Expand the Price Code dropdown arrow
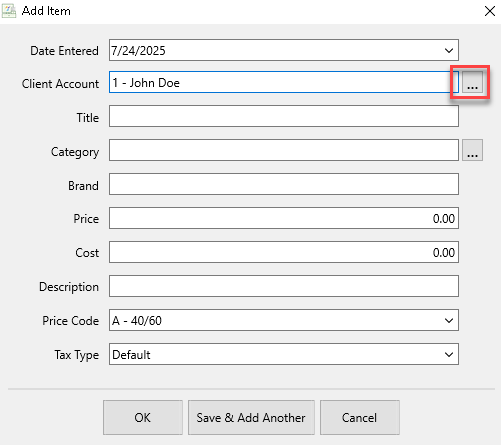Screen dimensions: 501x445 [449, 320]
